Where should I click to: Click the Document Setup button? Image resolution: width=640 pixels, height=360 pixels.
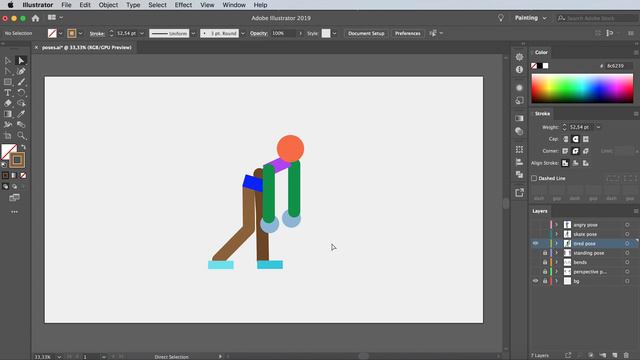tap(366, 33)
